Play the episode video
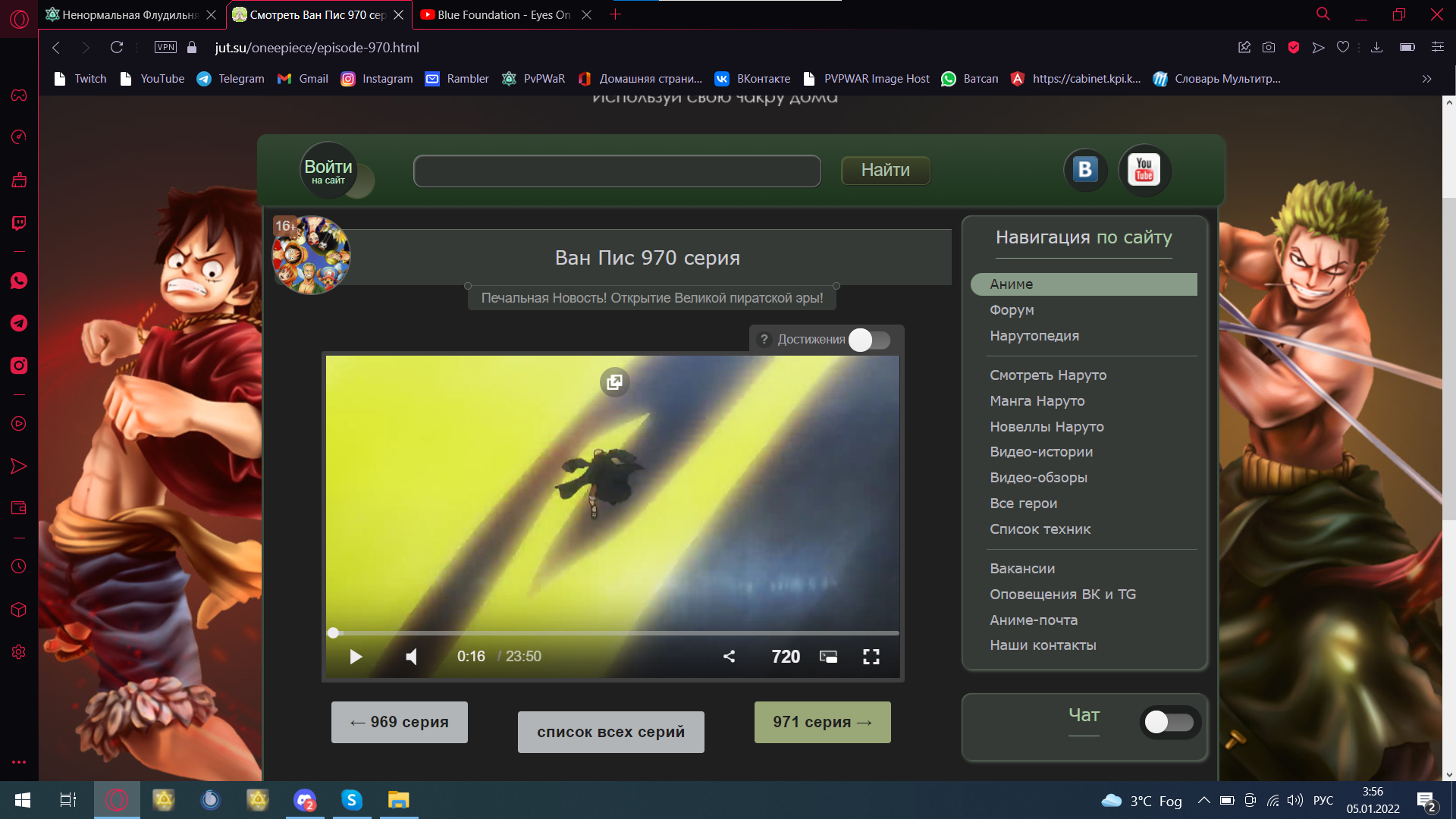This screenshot has height=819, width=1456. click(356, 657)
